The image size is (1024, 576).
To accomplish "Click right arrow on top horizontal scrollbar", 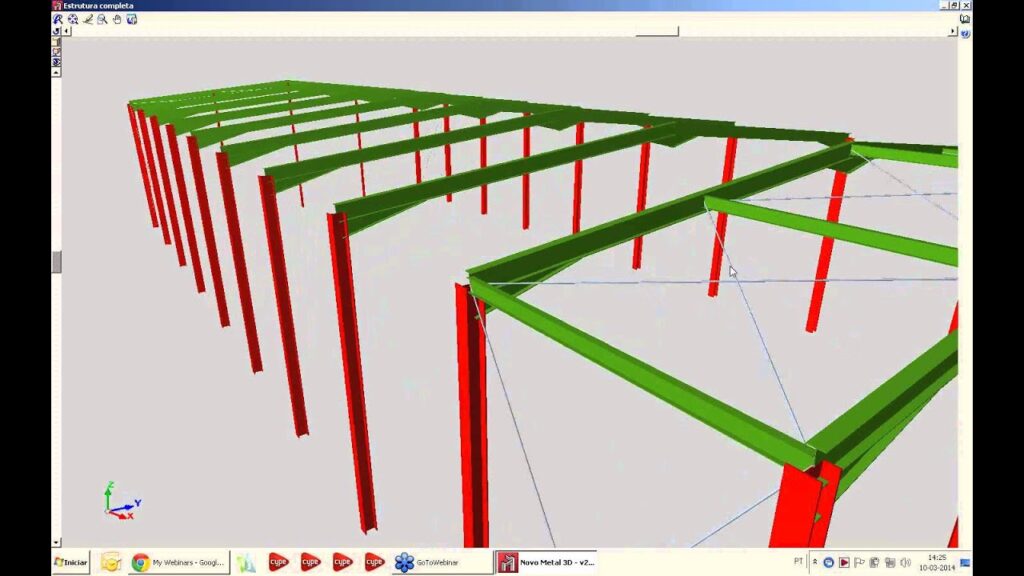I will point(953,31).
